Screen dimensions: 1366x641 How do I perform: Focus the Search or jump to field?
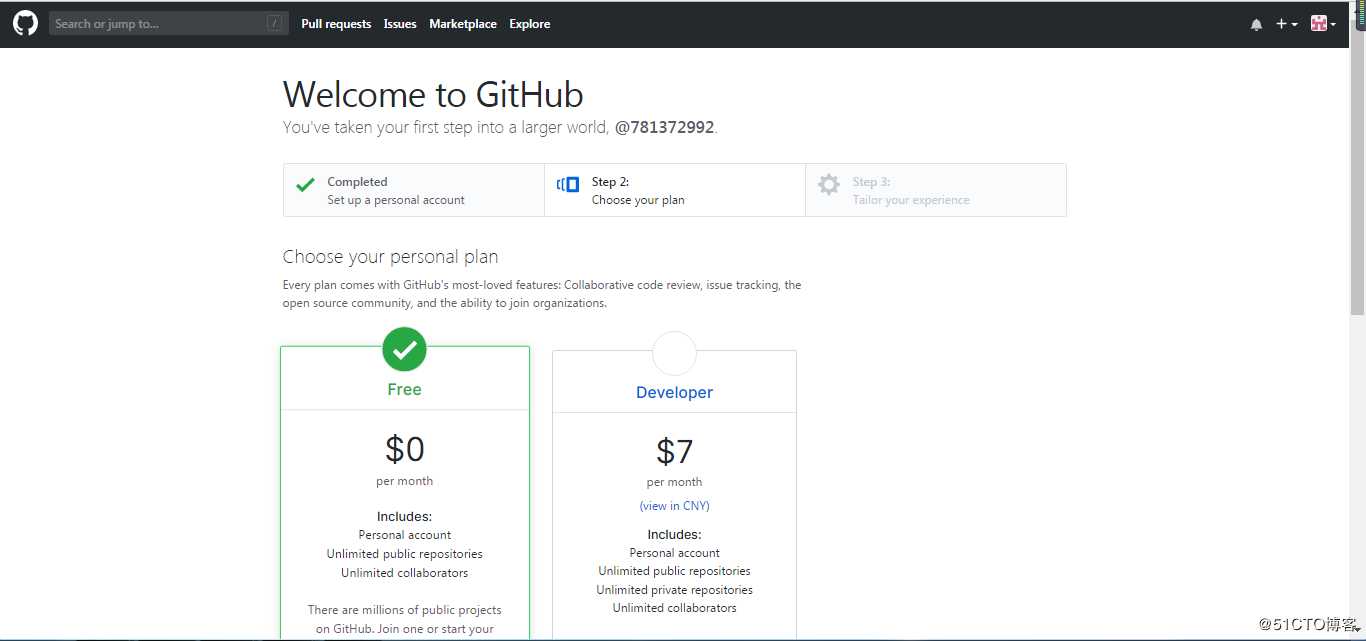coord(169,24)
